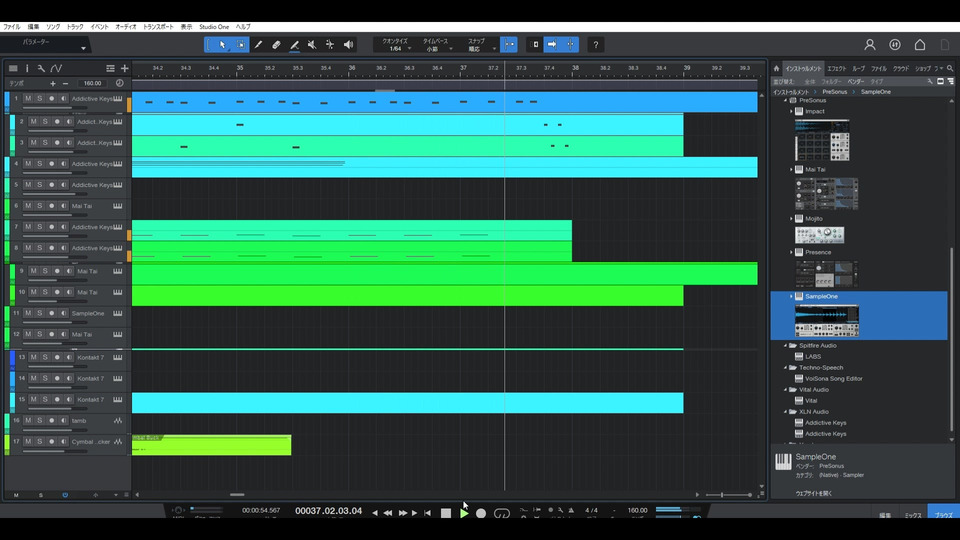This screenshot has height=540, width=960.
Task: Expand the Mojito instrument entry
Action: click(x=791, y=219)
